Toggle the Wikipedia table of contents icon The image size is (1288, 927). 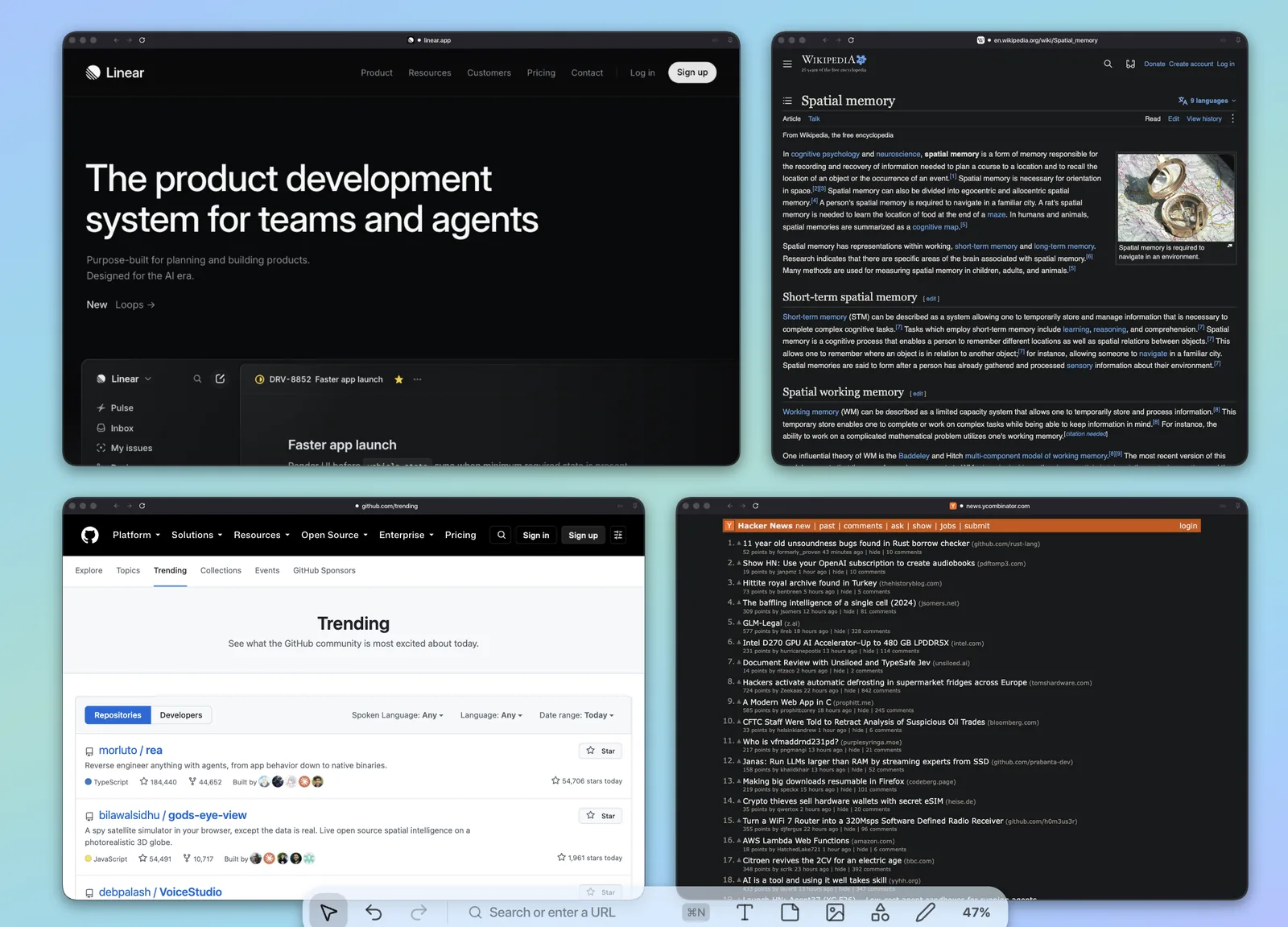click(787, 101)
